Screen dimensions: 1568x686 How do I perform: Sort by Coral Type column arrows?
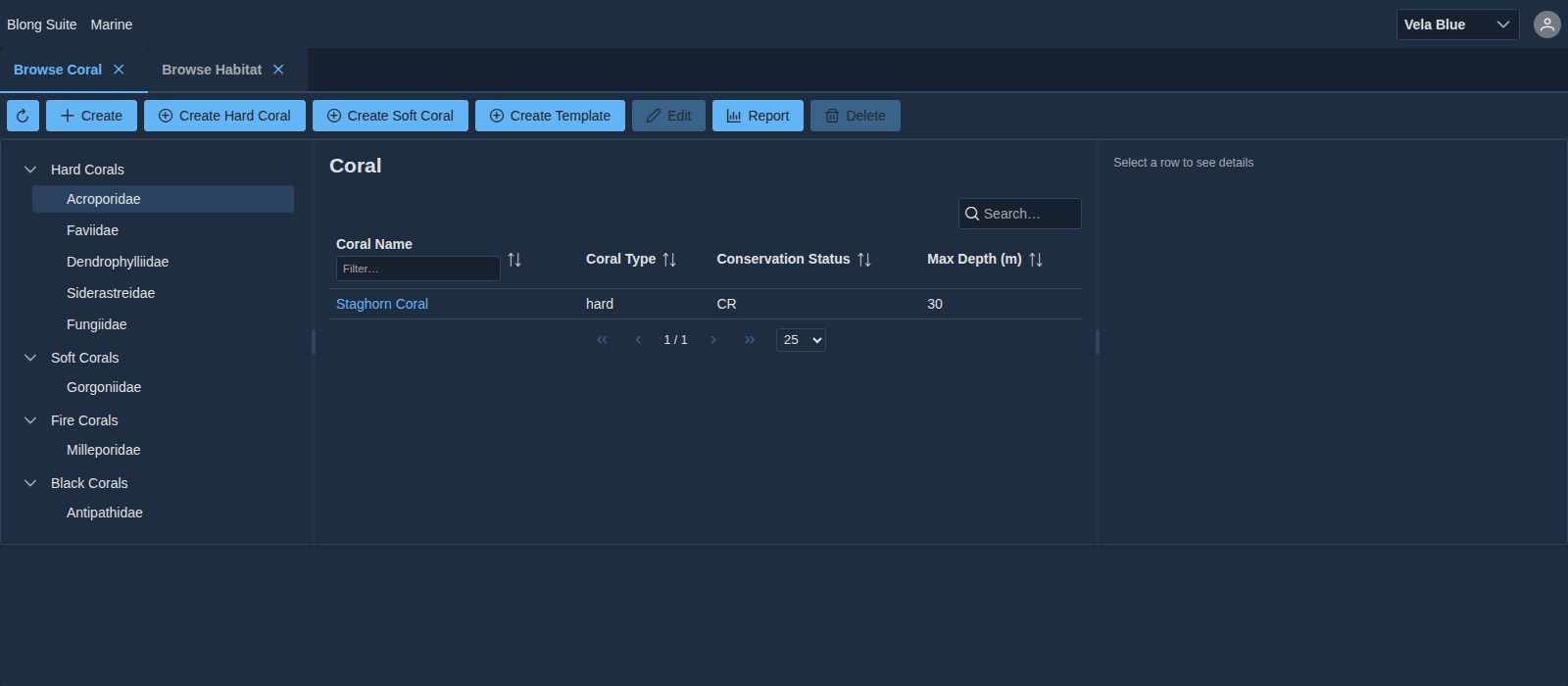669,260
